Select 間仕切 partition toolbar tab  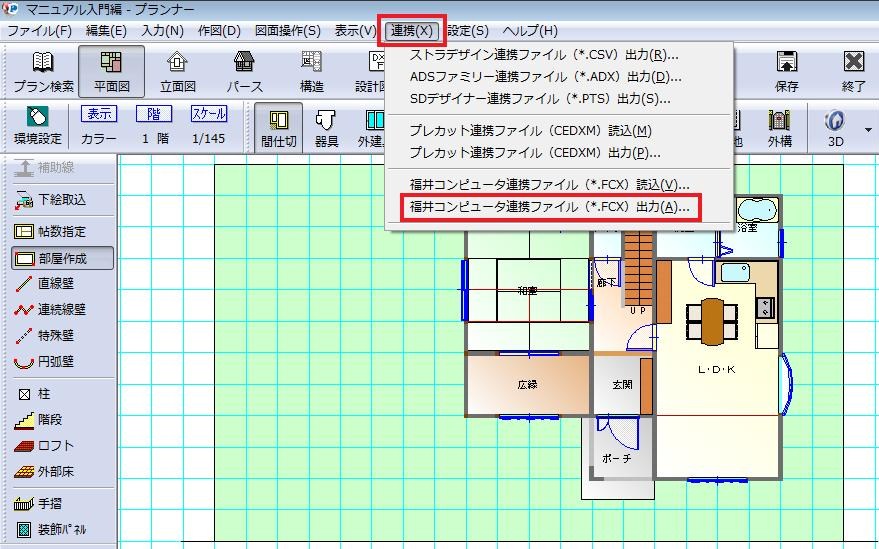tap(279, 128)
